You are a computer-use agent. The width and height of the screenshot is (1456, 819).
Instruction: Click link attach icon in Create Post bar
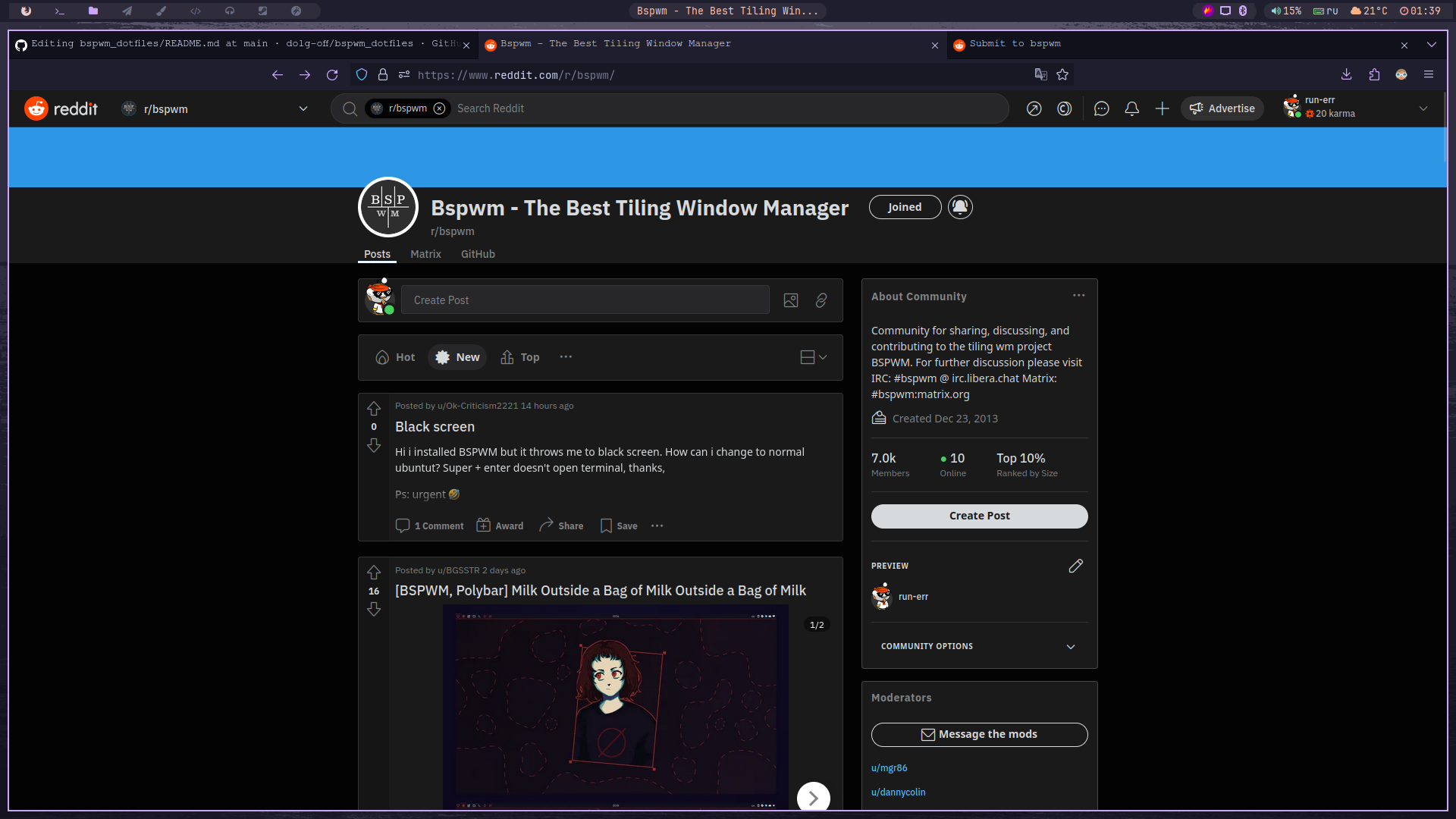coord(821,300)
